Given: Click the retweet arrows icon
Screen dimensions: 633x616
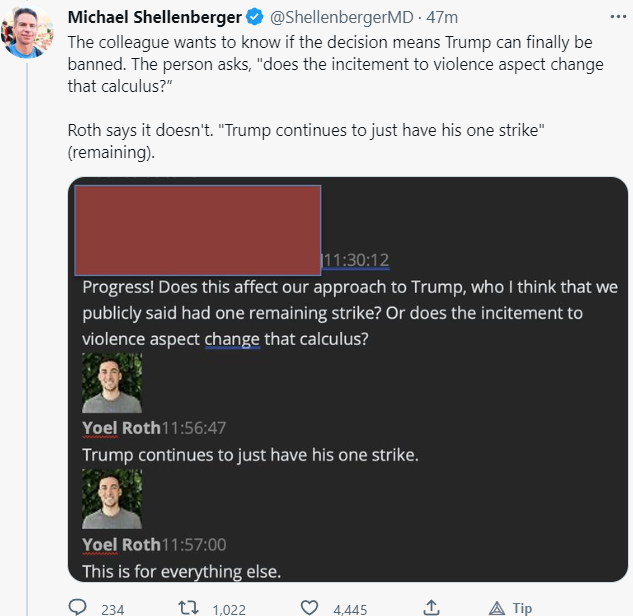Looking at the screenshot, I should (187, 606).
